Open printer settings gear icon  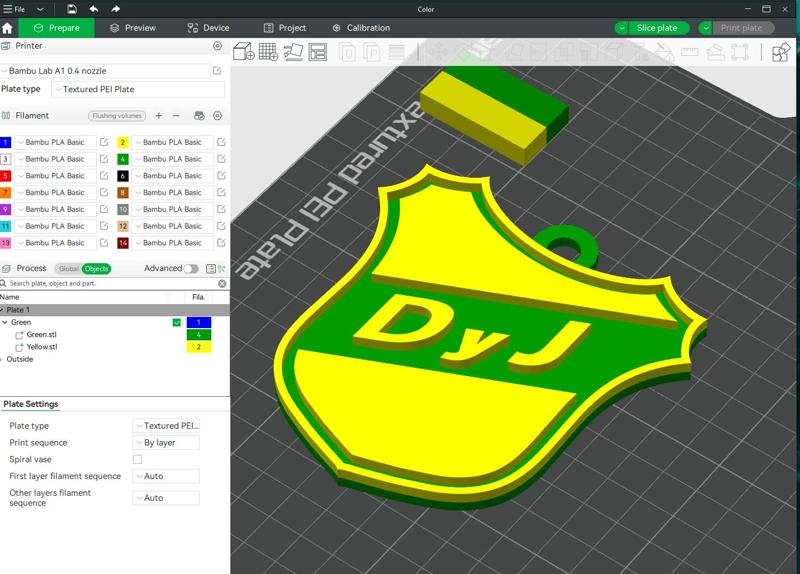tap(217, 46)
